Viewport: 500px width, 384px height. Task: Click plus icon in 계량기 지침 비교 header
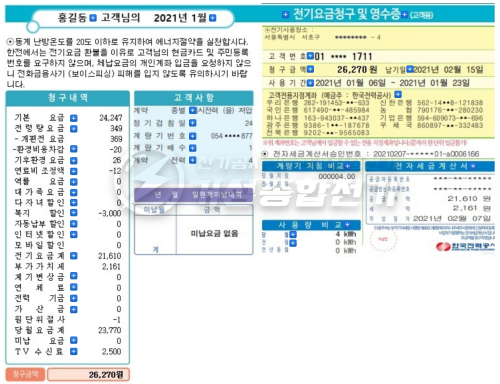(x=348, y=166)
